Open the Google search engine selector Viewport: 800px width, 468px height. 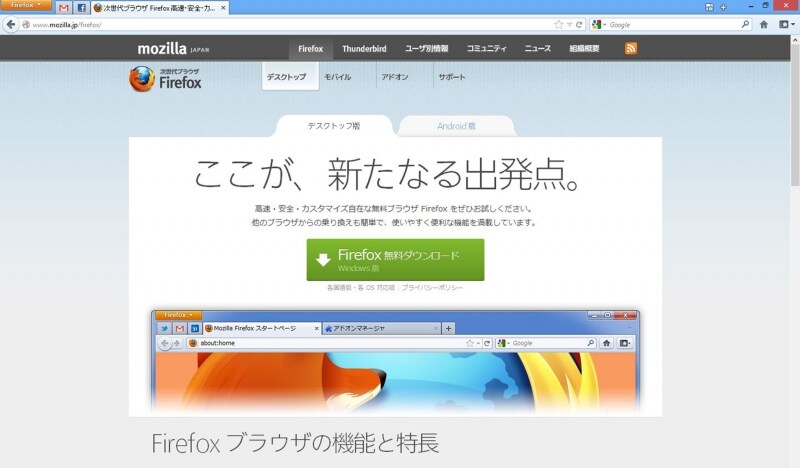click(598, 24)
